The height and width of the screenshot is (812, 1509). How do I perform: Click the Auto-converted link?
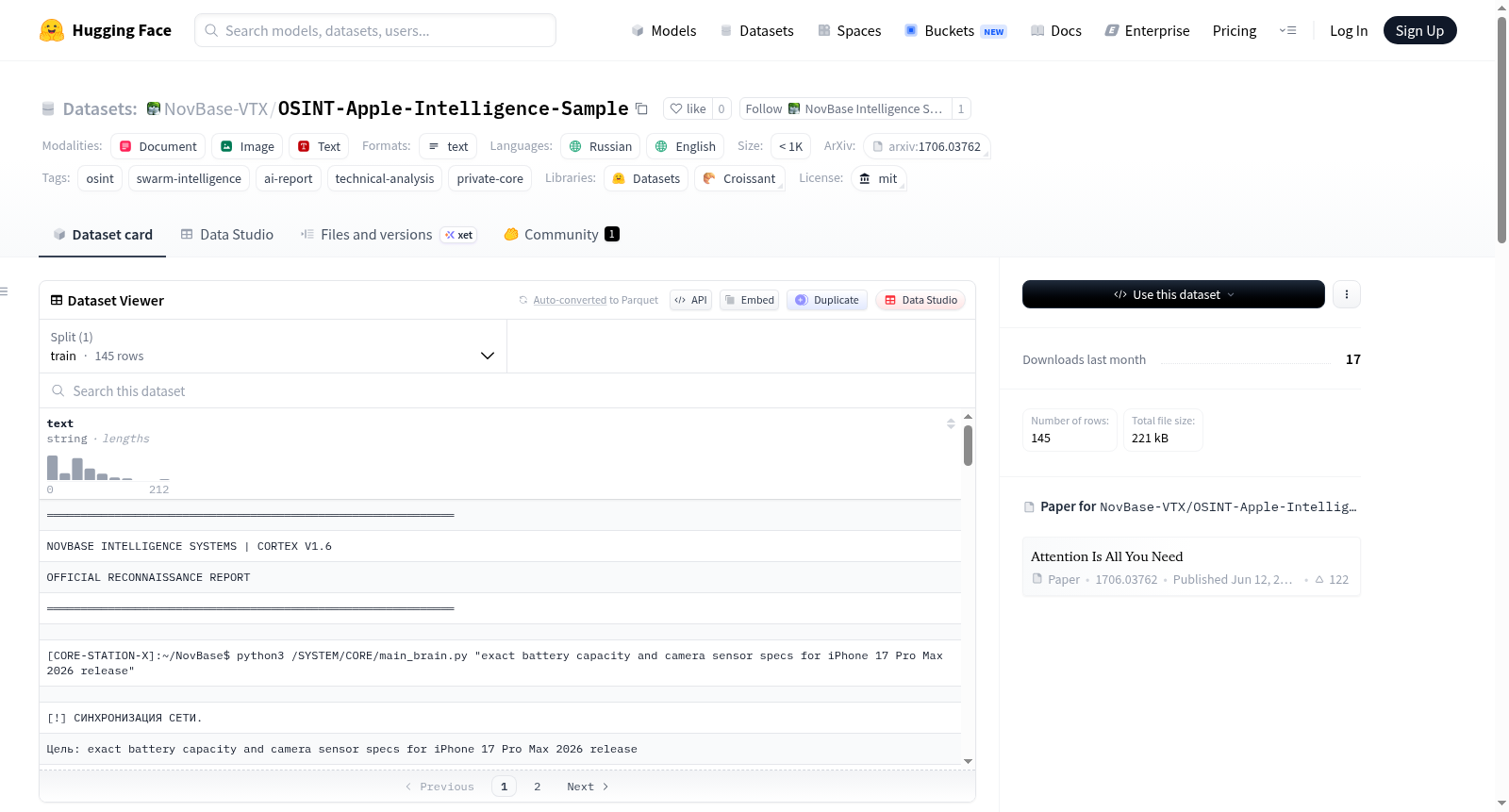tap(570, 300)
